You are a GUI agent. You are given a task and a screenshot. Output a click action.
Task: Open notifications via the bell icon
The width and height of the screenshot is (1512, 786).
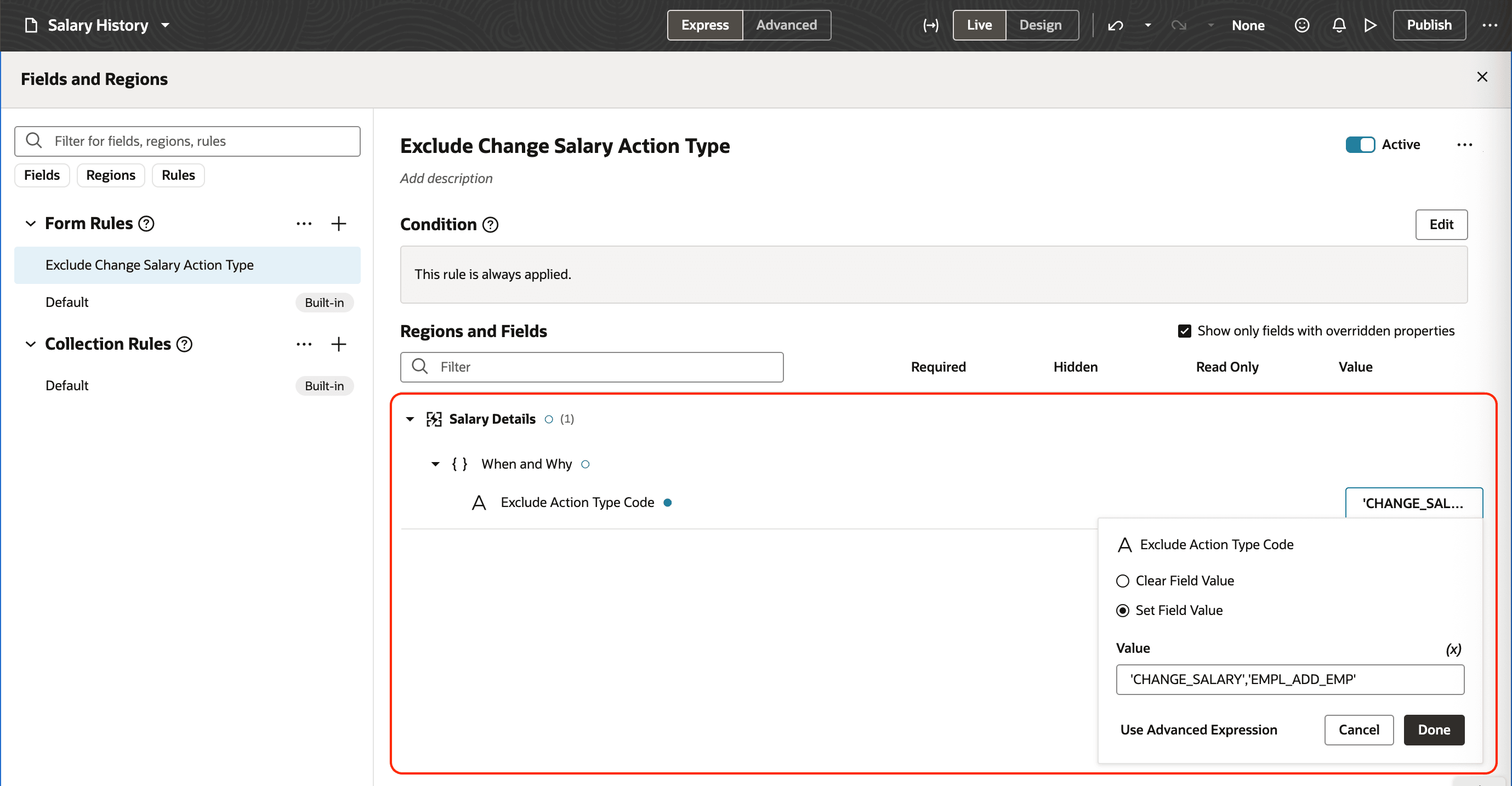click(x=1339, y=25)
